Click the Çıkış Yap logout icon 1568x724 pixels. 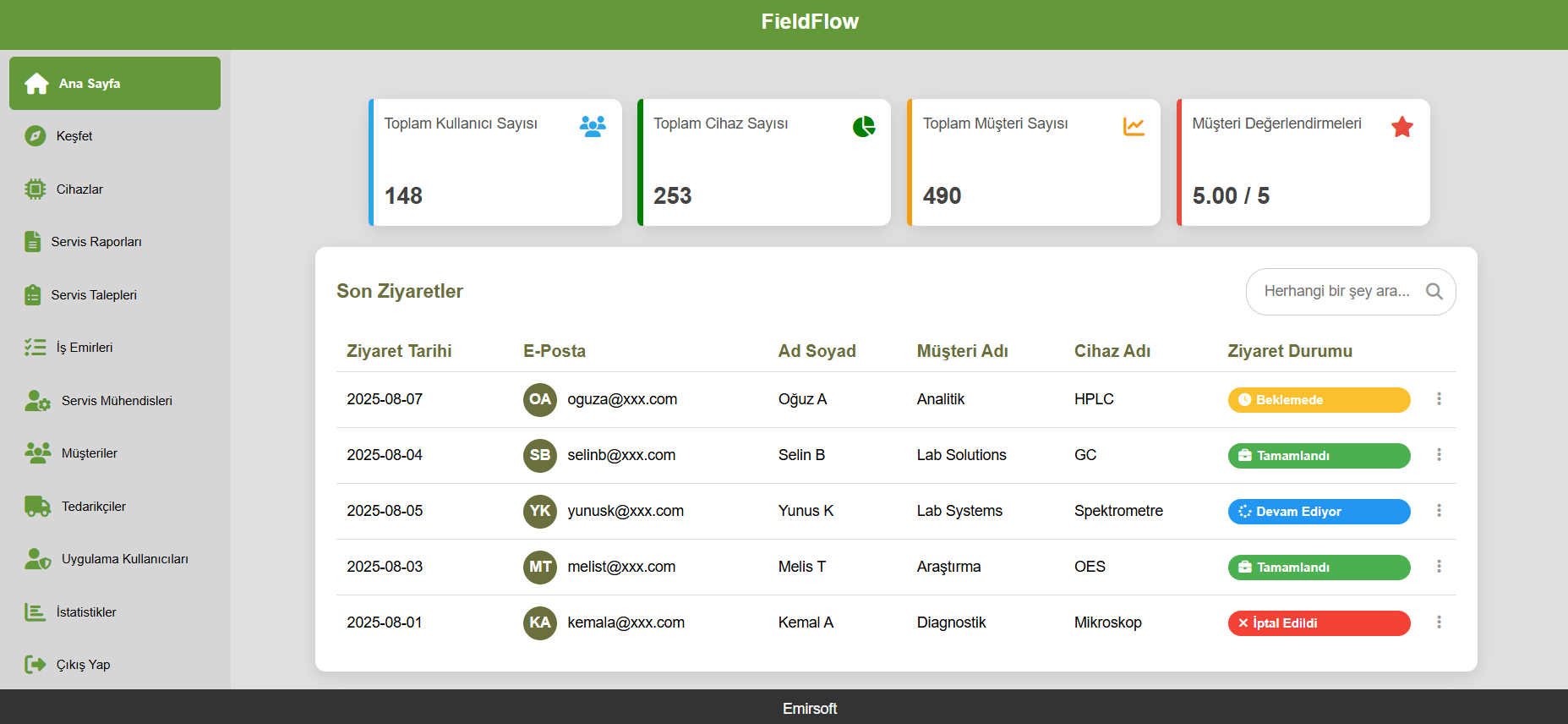tap(35, 665)
